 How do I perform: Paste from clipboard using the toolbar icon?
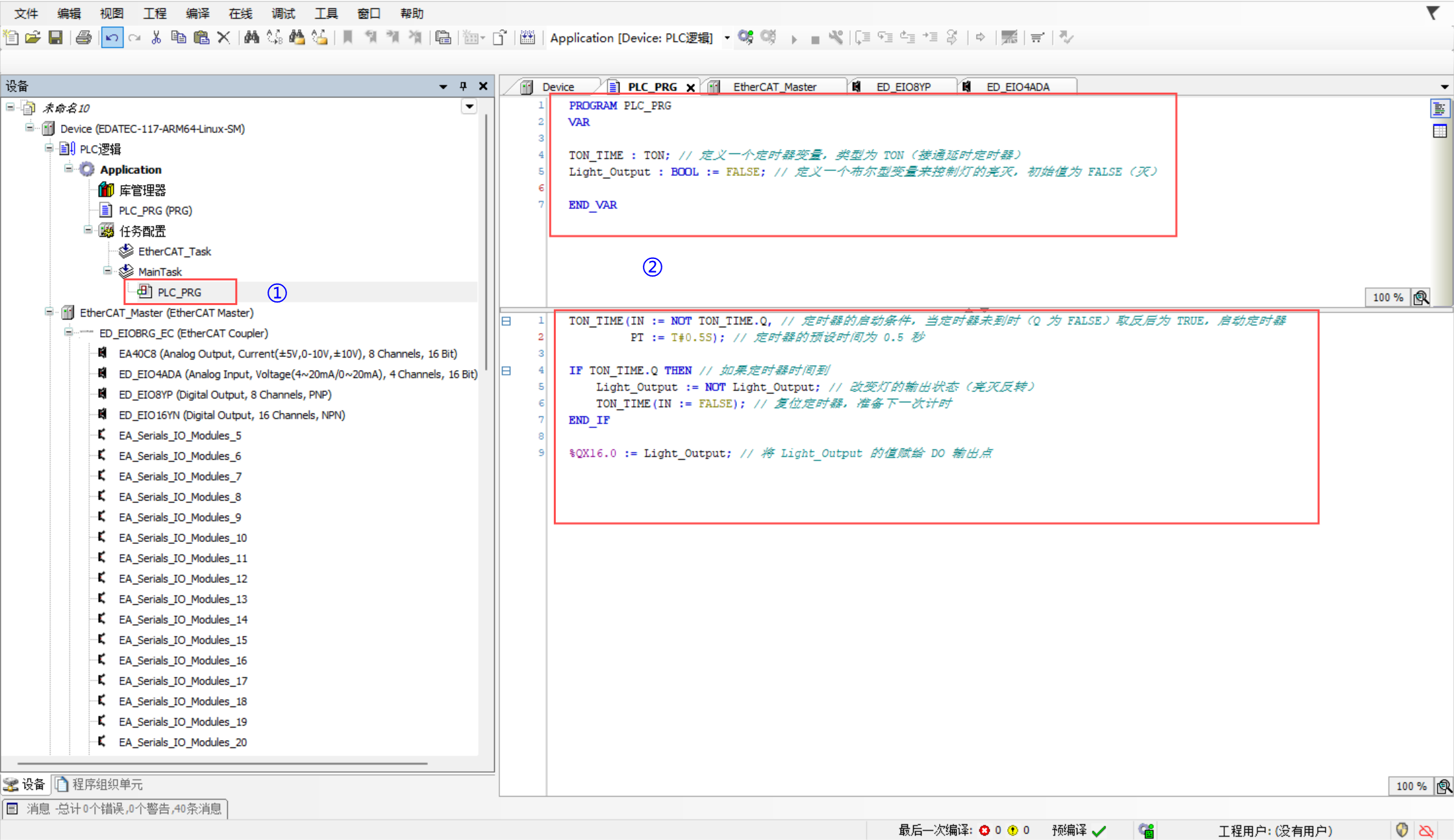tap(201, 38)
